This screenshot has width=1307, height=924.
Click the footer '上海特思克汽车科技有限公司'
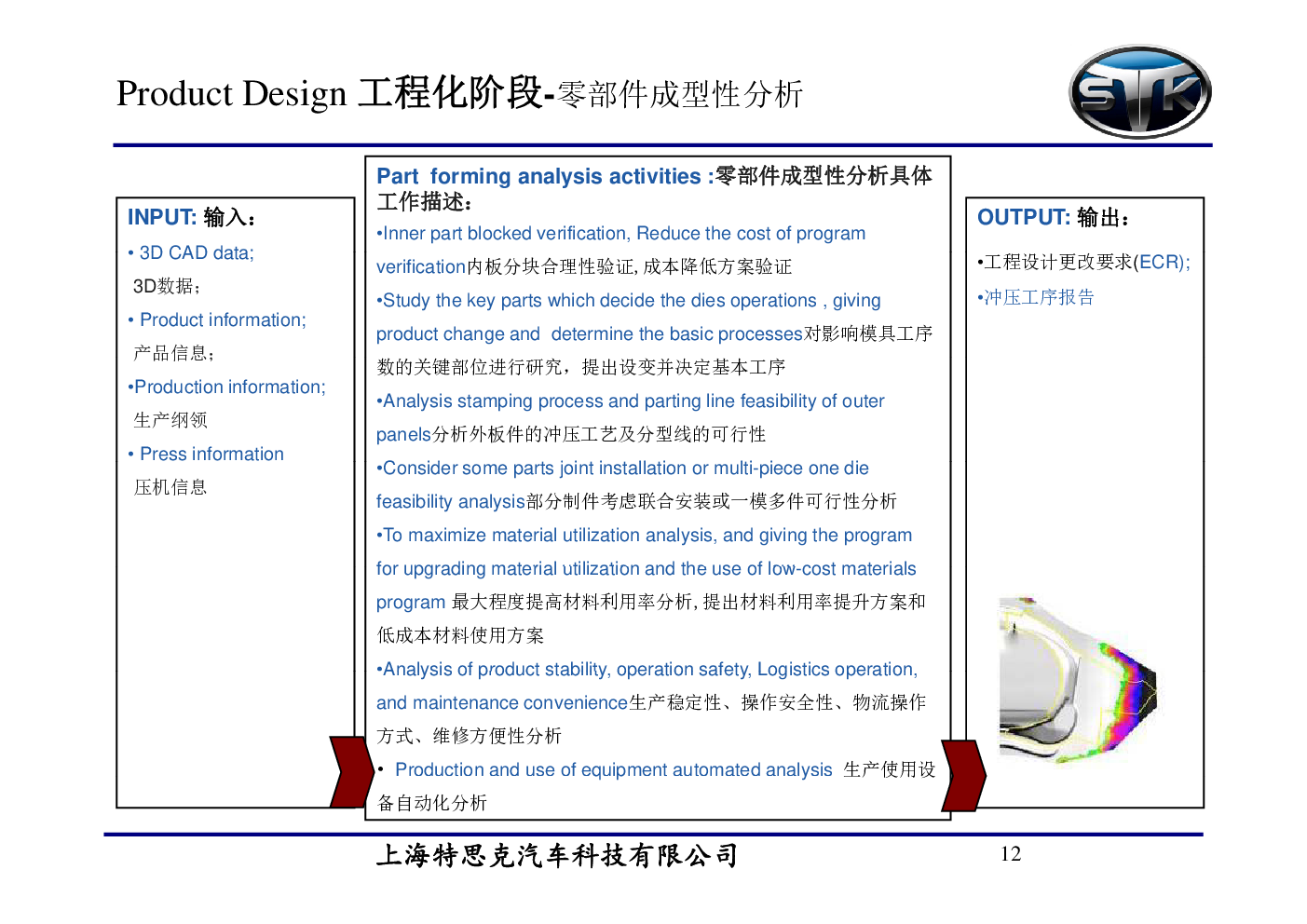click(557, 856)
